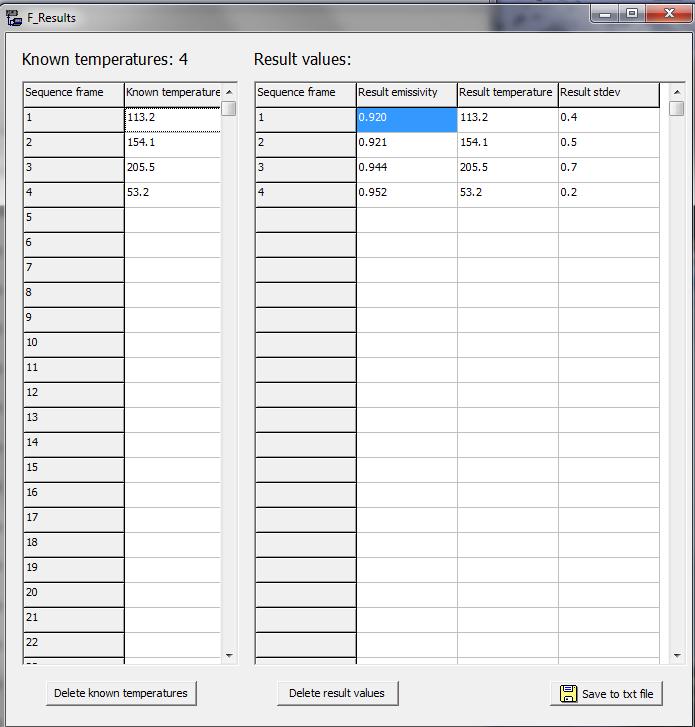The image size is (695, 727).
Task: Minimize the F_Results window
Action: [605, 13]
